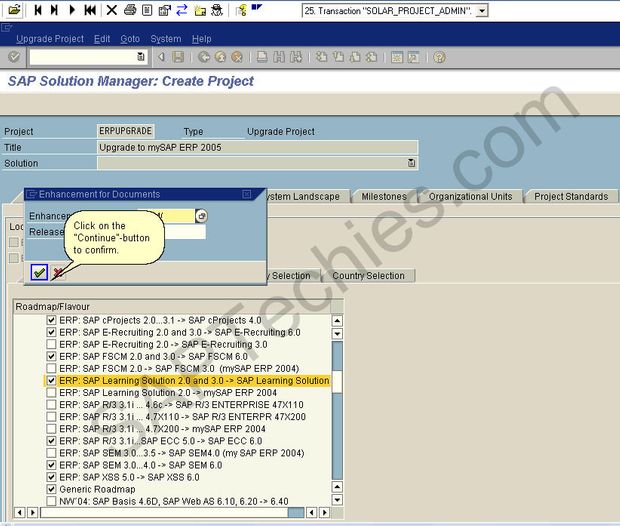
Task: Click the green Continue checkmark button
Action: 39,272
